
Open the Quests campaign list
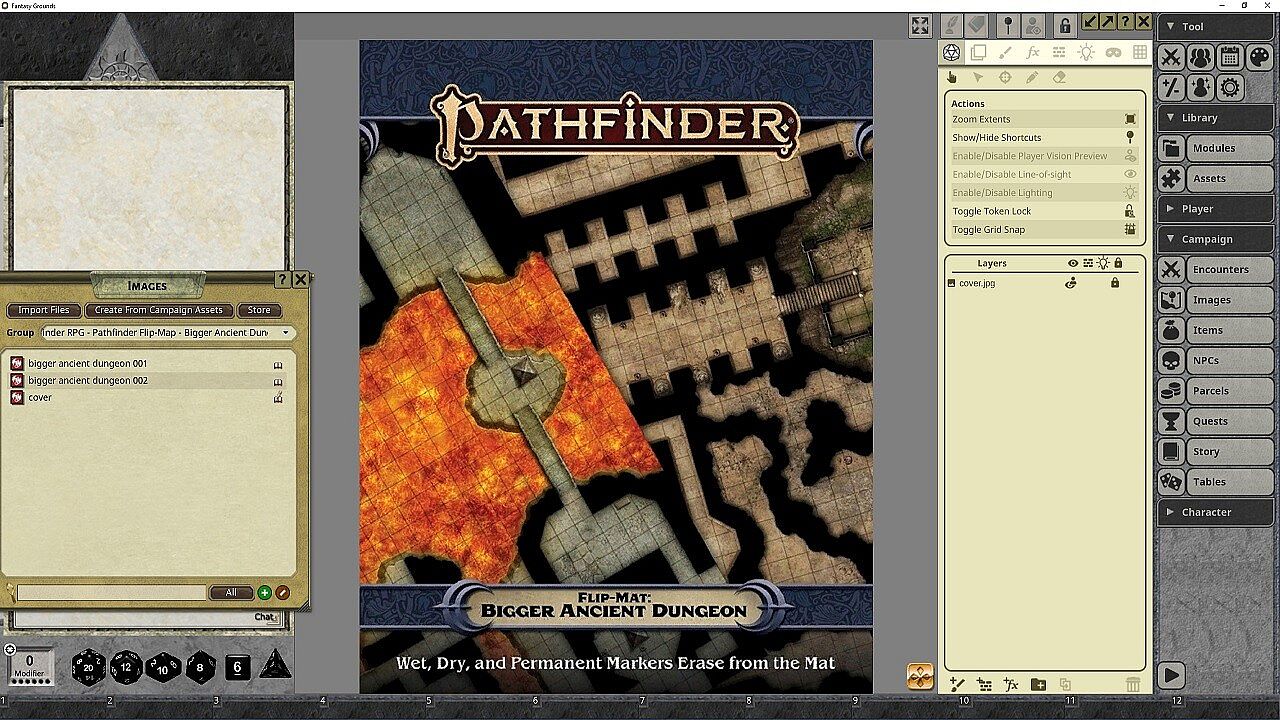click(1215, 421)
